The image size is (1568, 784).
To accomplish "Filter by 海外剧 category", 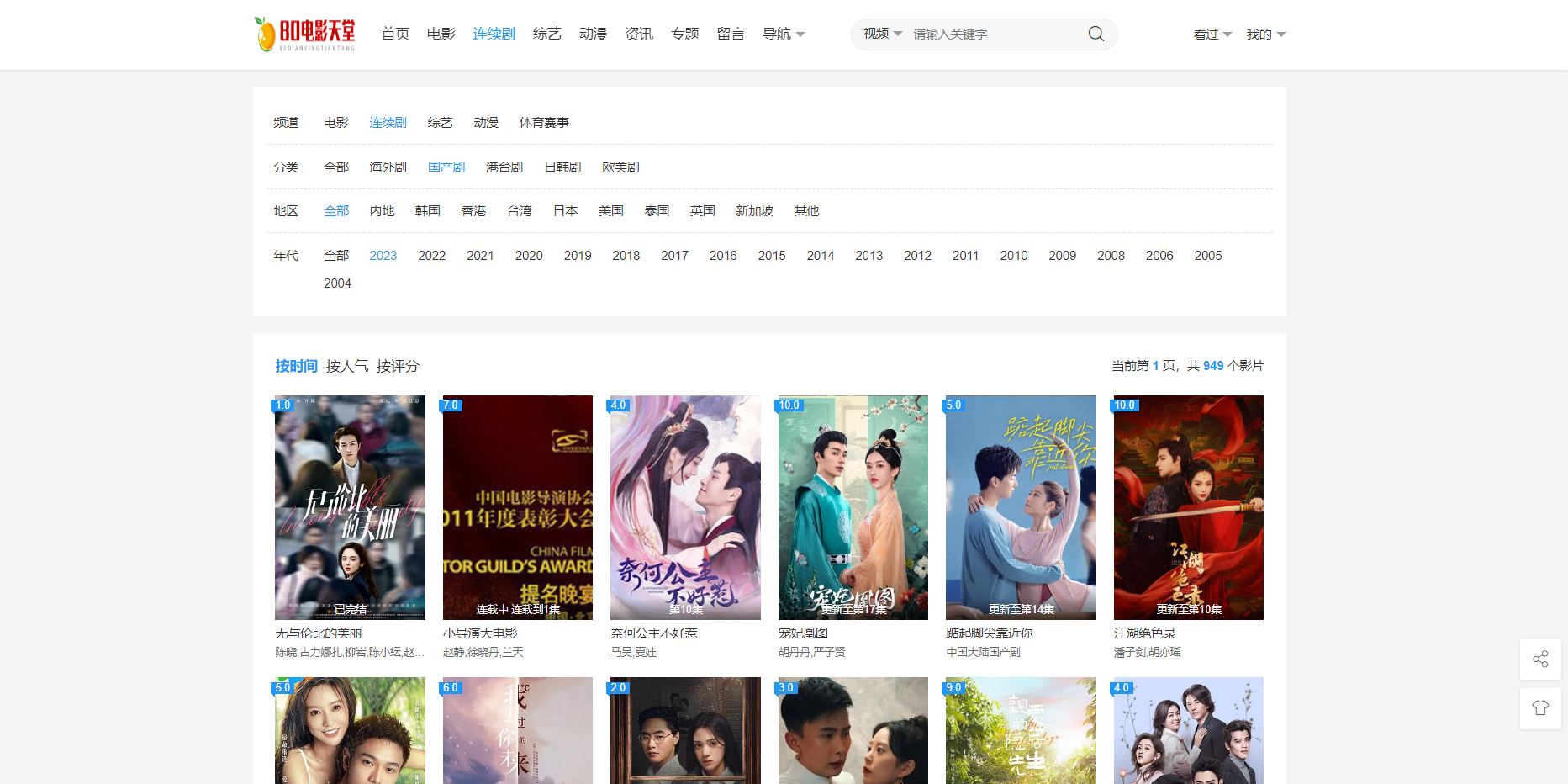I will pos(388,167).
